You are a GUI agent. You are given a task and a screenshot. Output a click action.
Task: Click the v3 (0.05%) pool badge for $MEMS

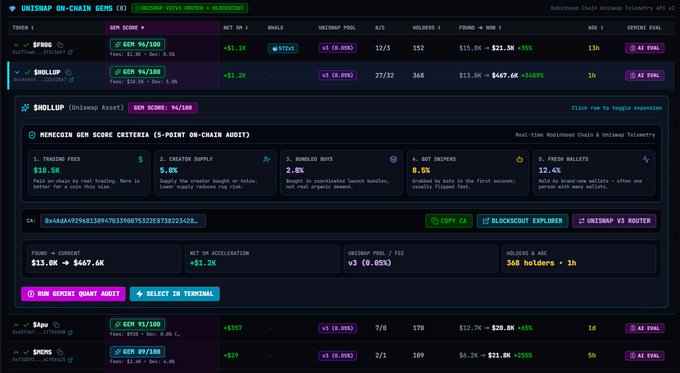click(x=337, y=355)
